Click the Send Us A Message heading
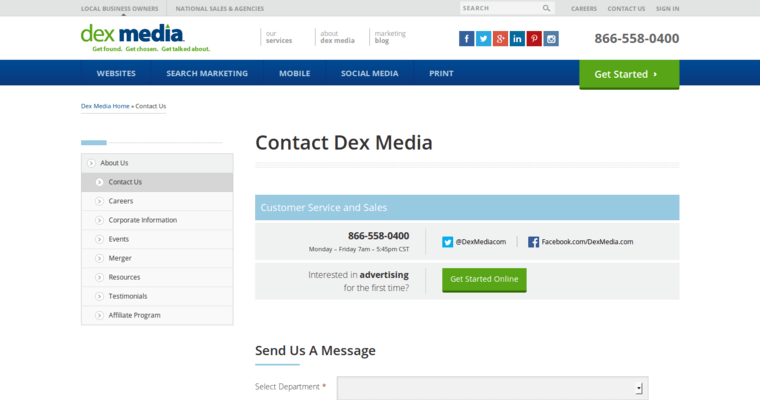This screenshot has height=400, width=760. pyautogui.click(x=315, y=351)
